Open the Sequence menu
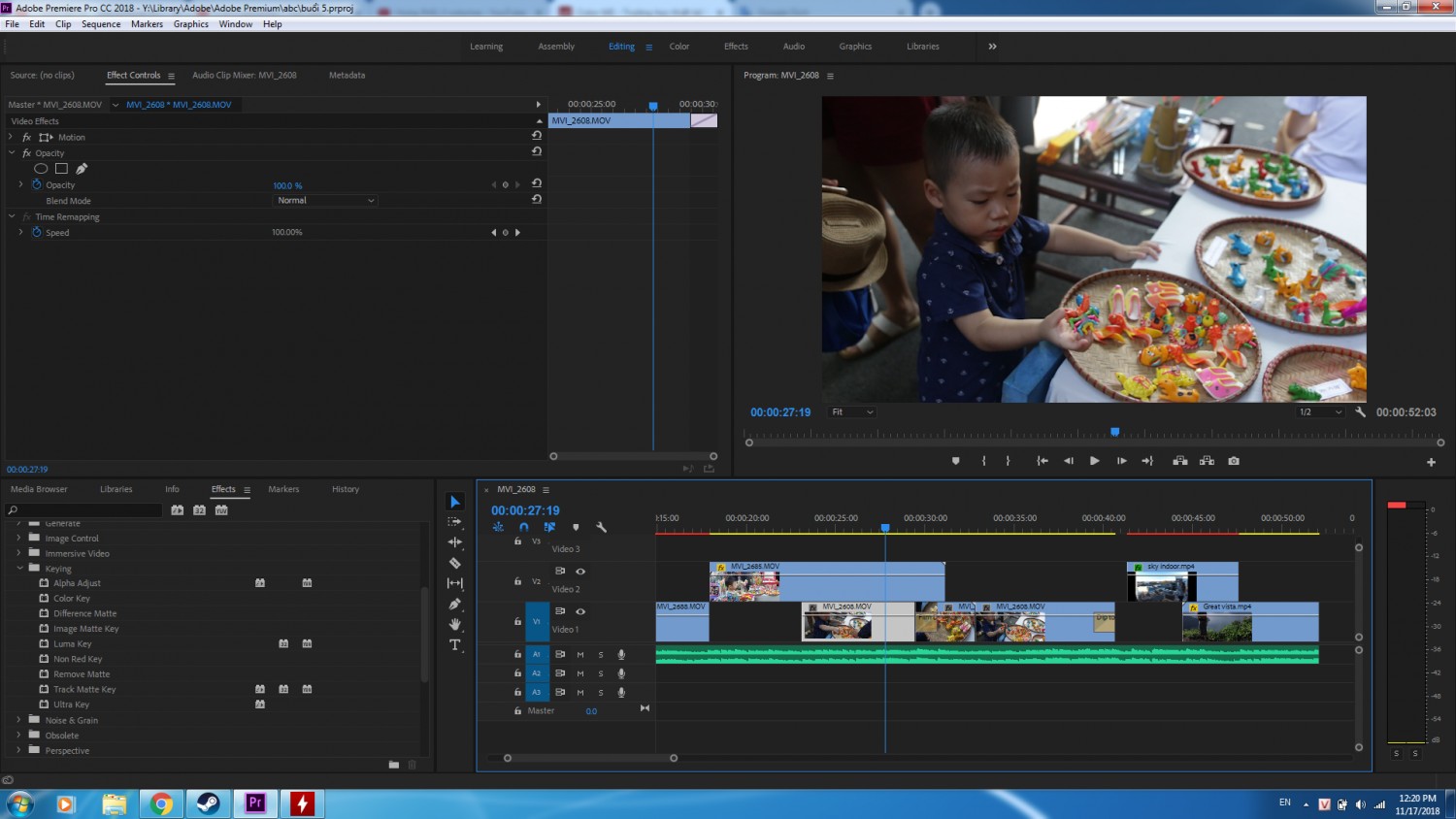1456x819 pixels. (x=101, y=24)
